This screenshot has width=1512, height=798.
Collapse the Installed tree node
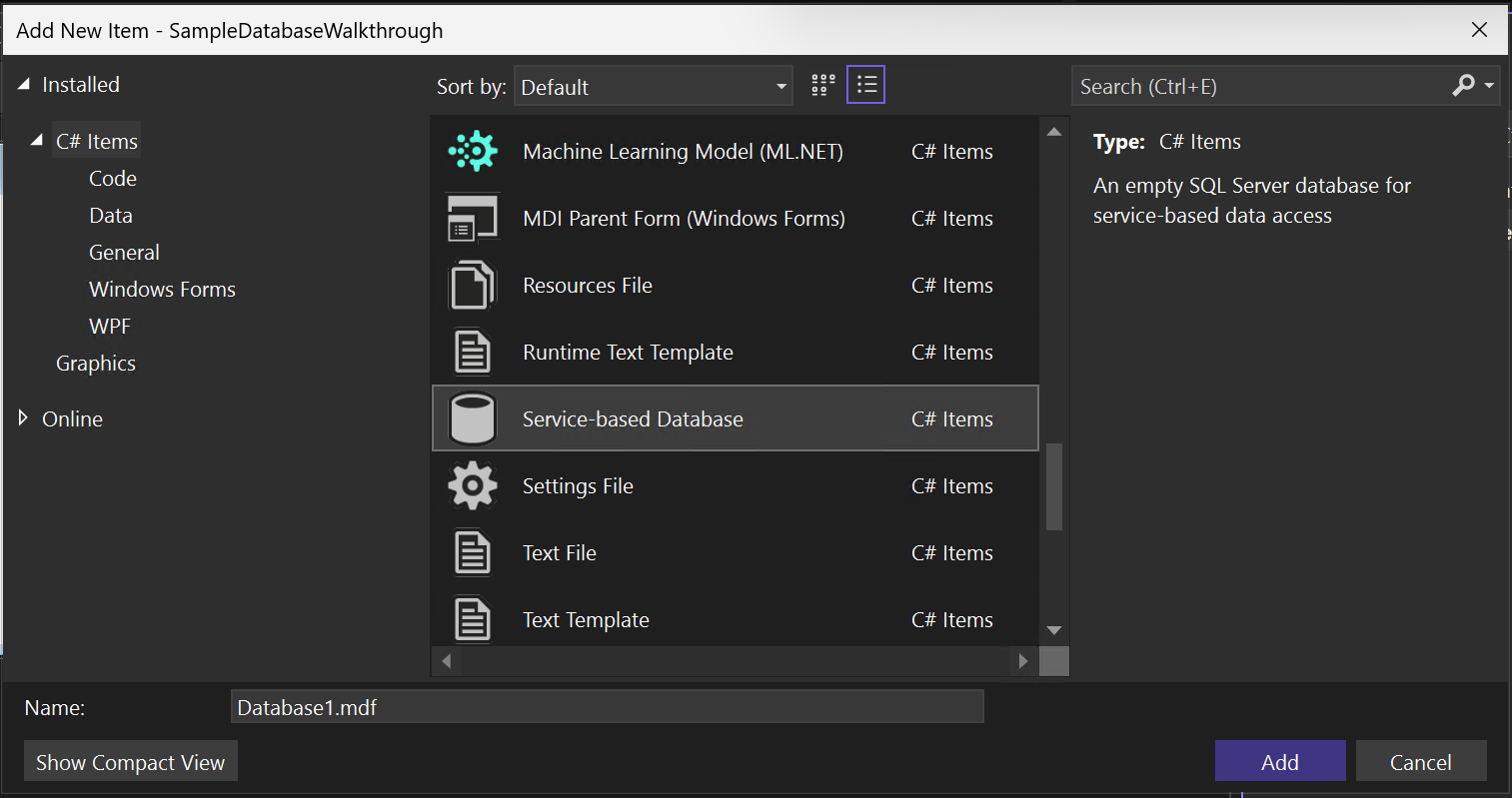coord(24,85)
